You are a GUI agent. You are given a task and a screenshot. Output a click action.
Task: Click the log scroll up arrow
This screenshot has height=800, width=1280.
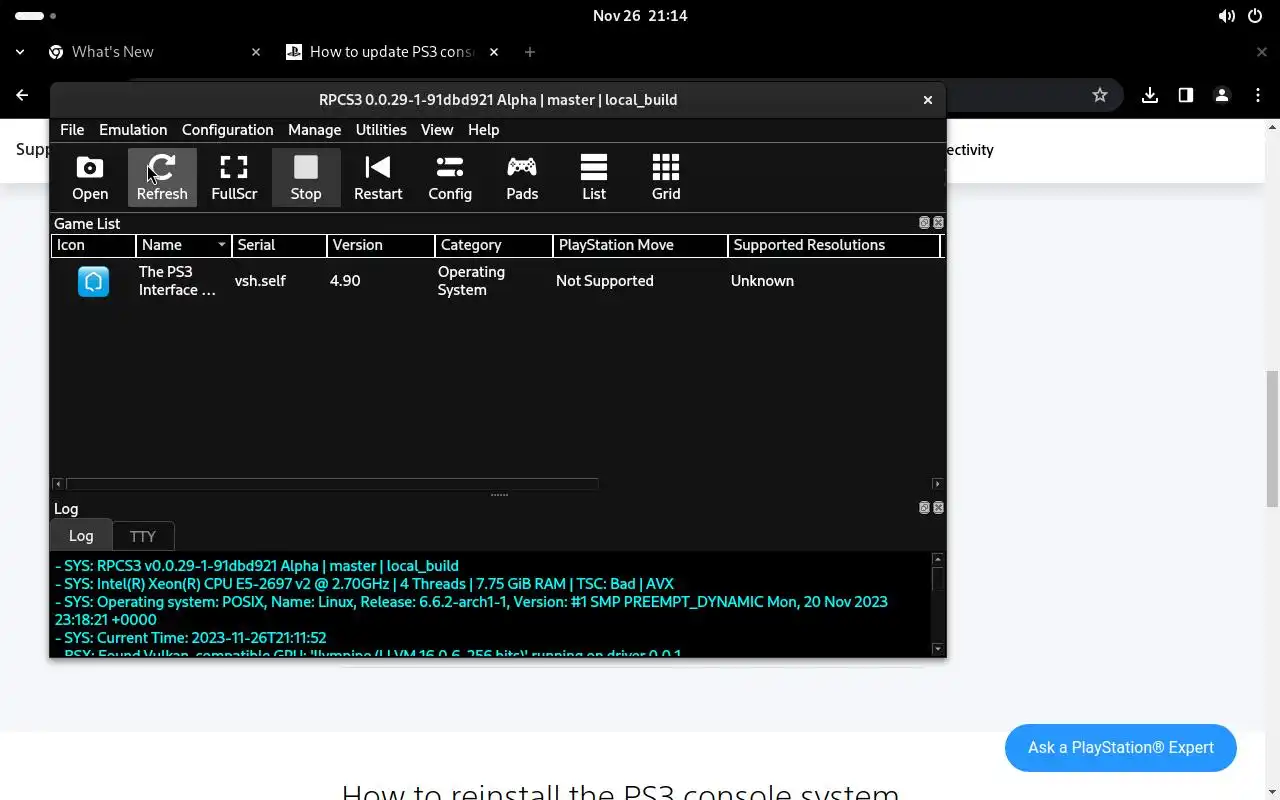click(x=937, y=559)
